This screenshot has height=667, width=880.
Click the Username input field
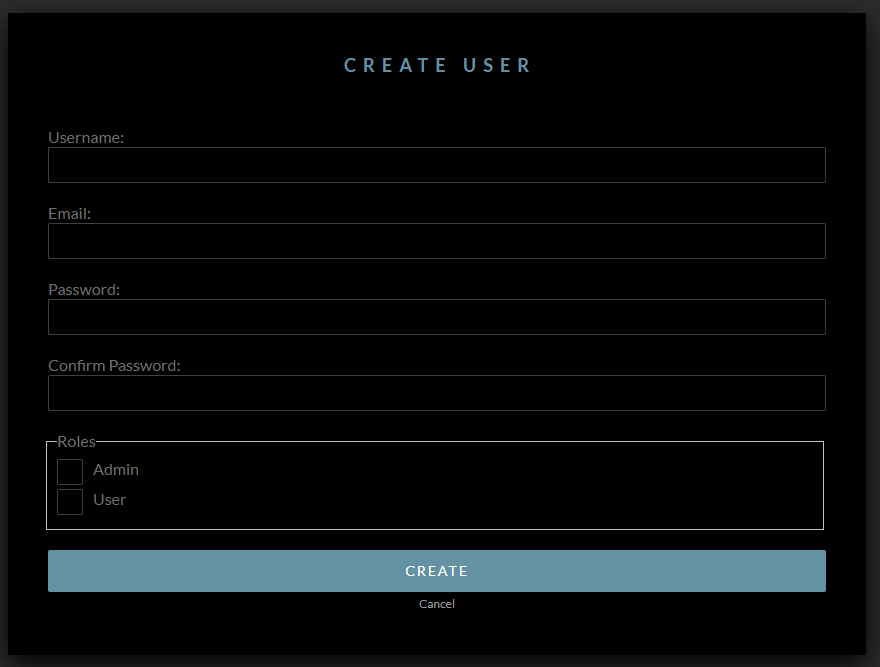point(436,165)
